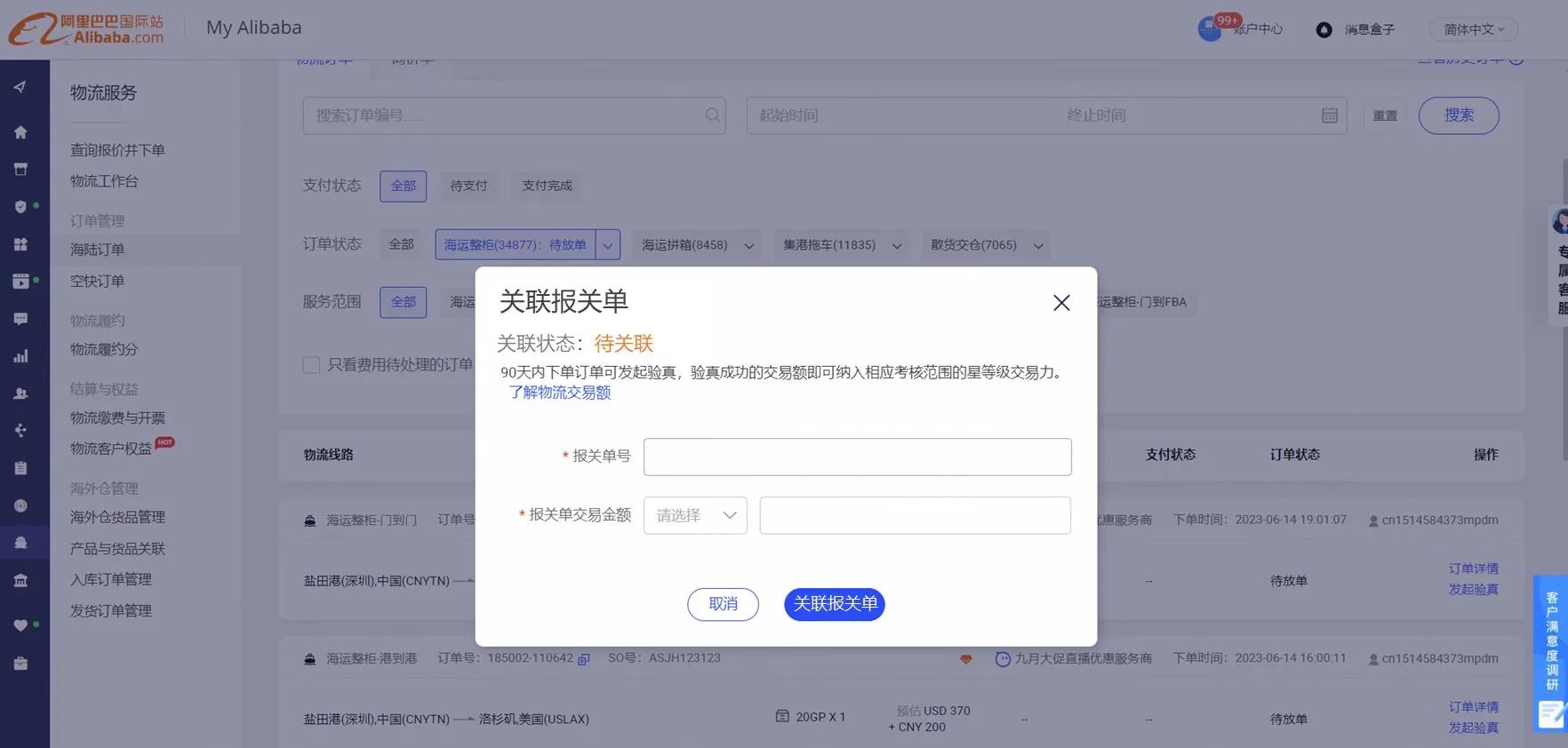The width and height of the screenshot is (1568, 748).
Task: Open 海外仓货品管理 menu item
Action: [117, 517]
